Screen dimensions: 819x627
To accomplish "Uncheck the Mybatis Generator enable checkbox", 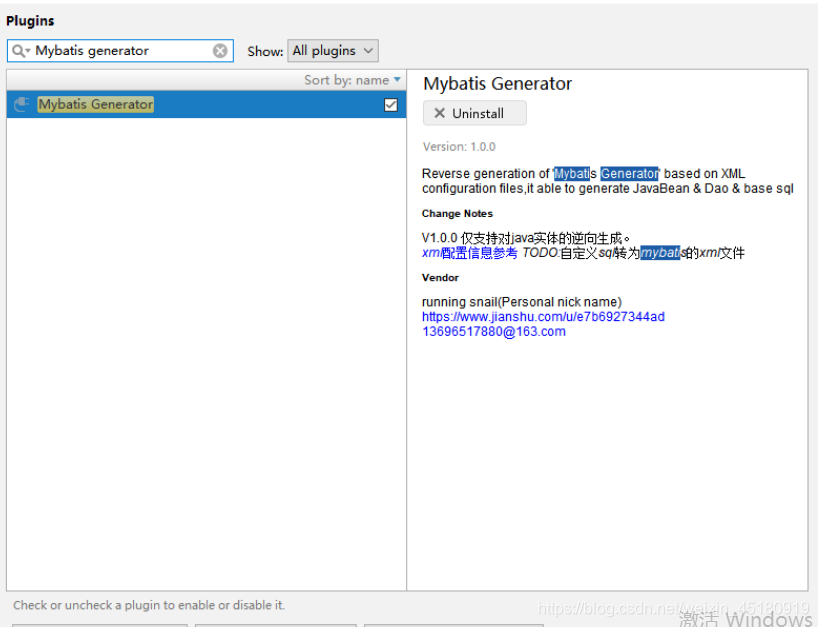I will [391, 104].
